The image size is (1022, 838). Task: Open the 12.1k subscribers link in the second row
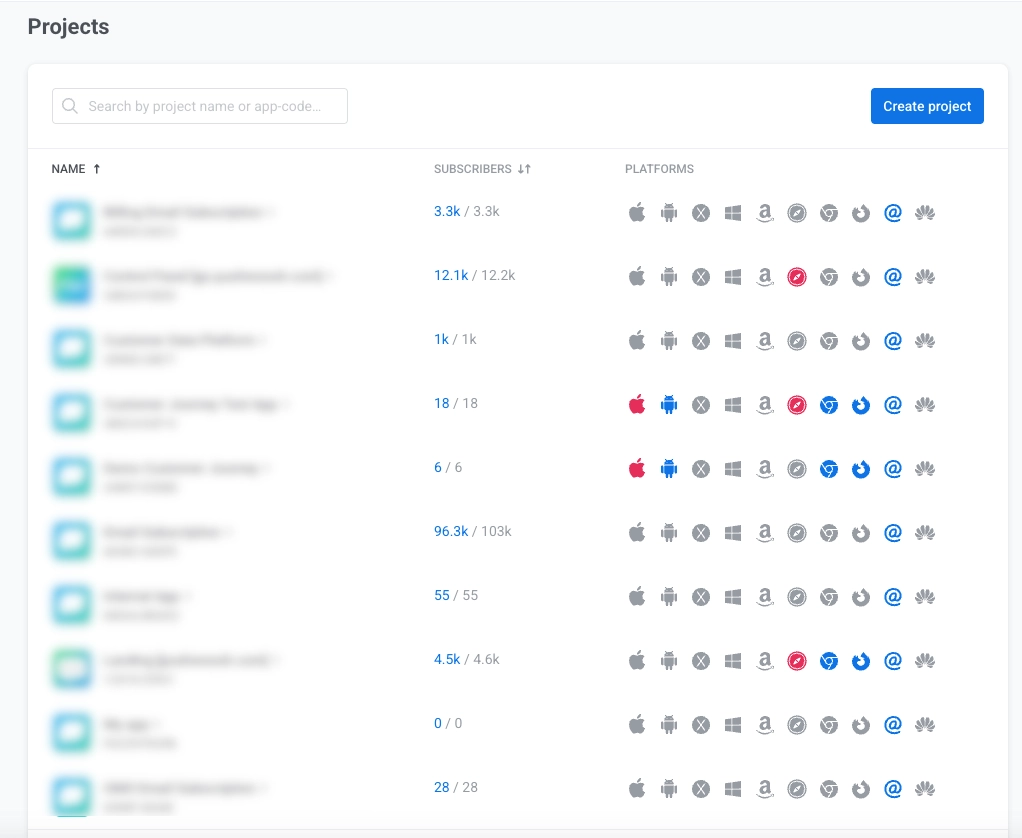(x=450, y=275)
